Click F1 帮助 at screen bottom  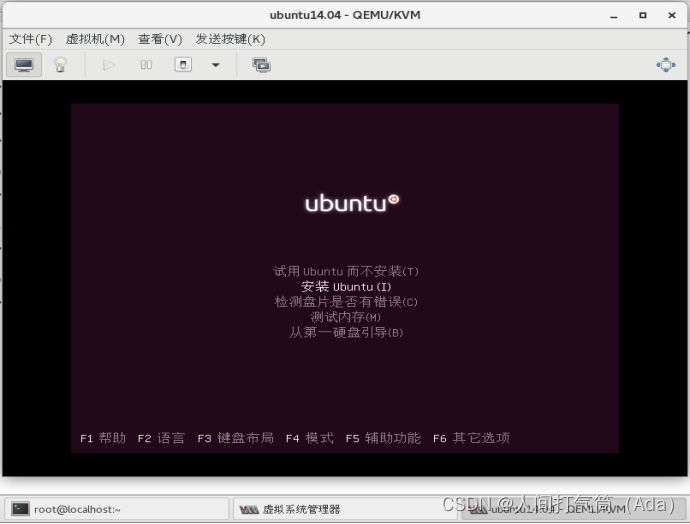point(103,438)
